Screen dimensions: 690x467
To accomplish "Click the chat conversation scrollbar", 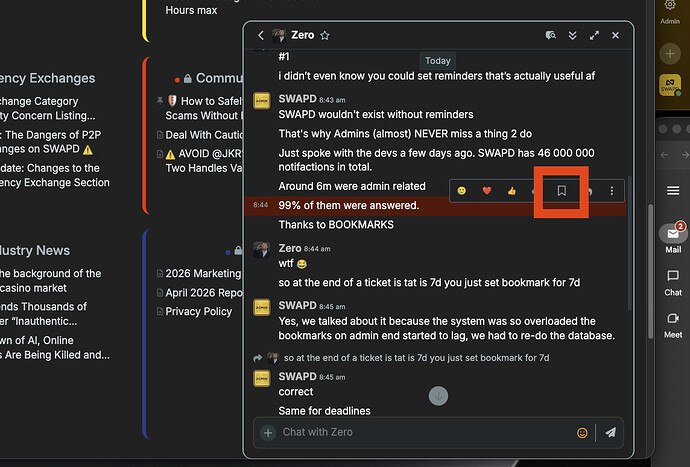I will pos(629,242).
